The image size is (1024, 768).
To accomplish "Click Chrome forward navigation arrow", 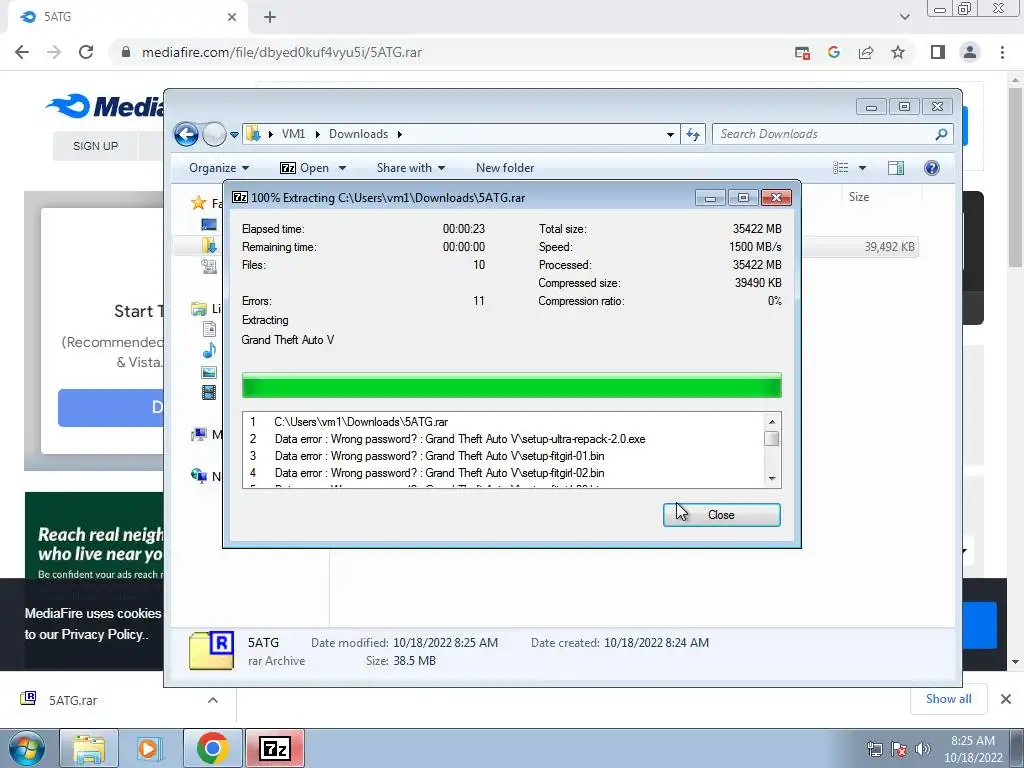I will (54, 52).
